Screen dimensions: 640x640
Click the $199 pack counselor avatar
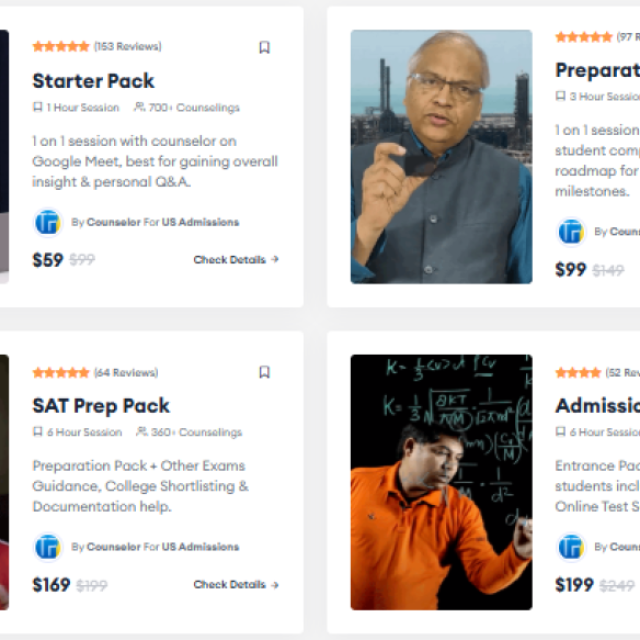tap(571, 547)
